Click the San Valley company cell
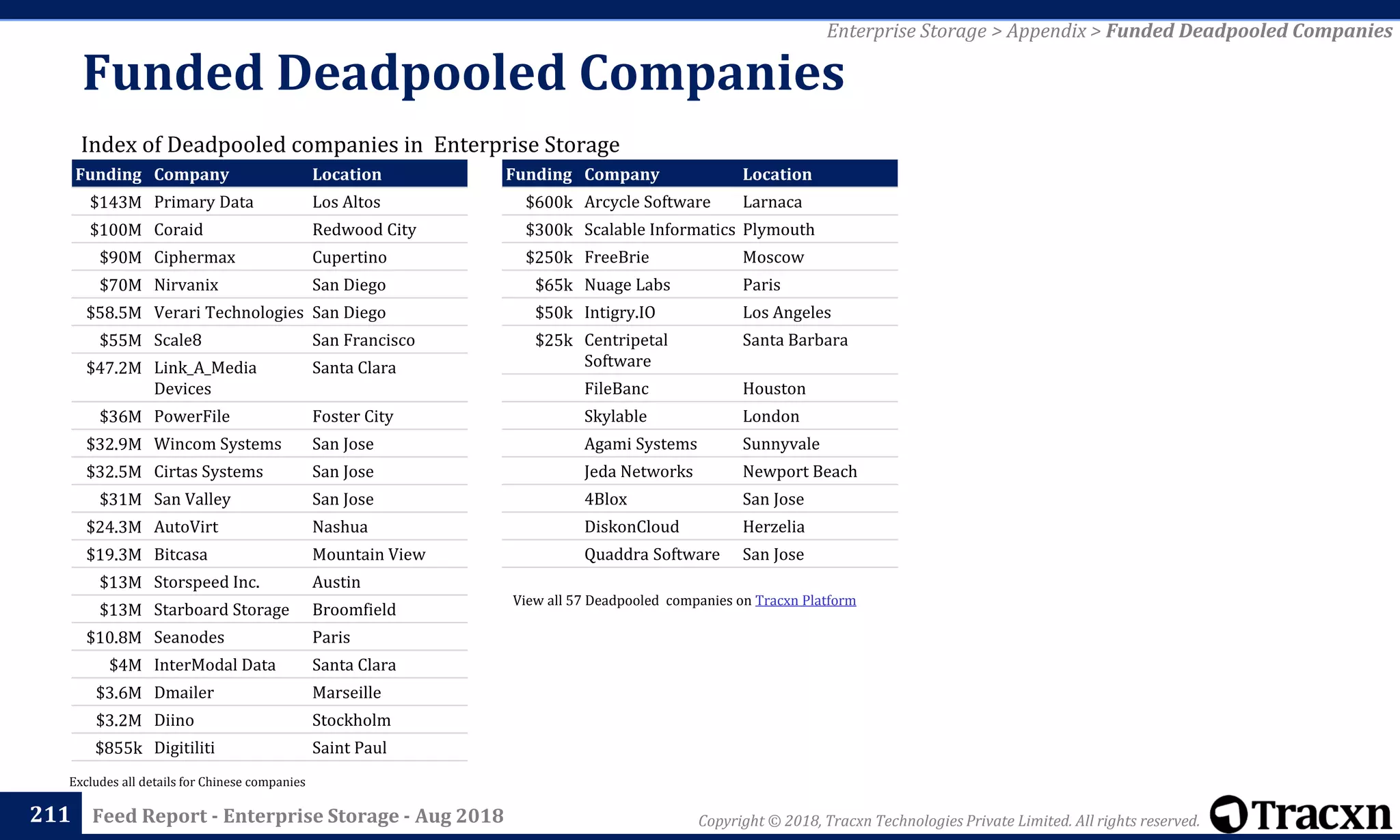 point(192,500)
